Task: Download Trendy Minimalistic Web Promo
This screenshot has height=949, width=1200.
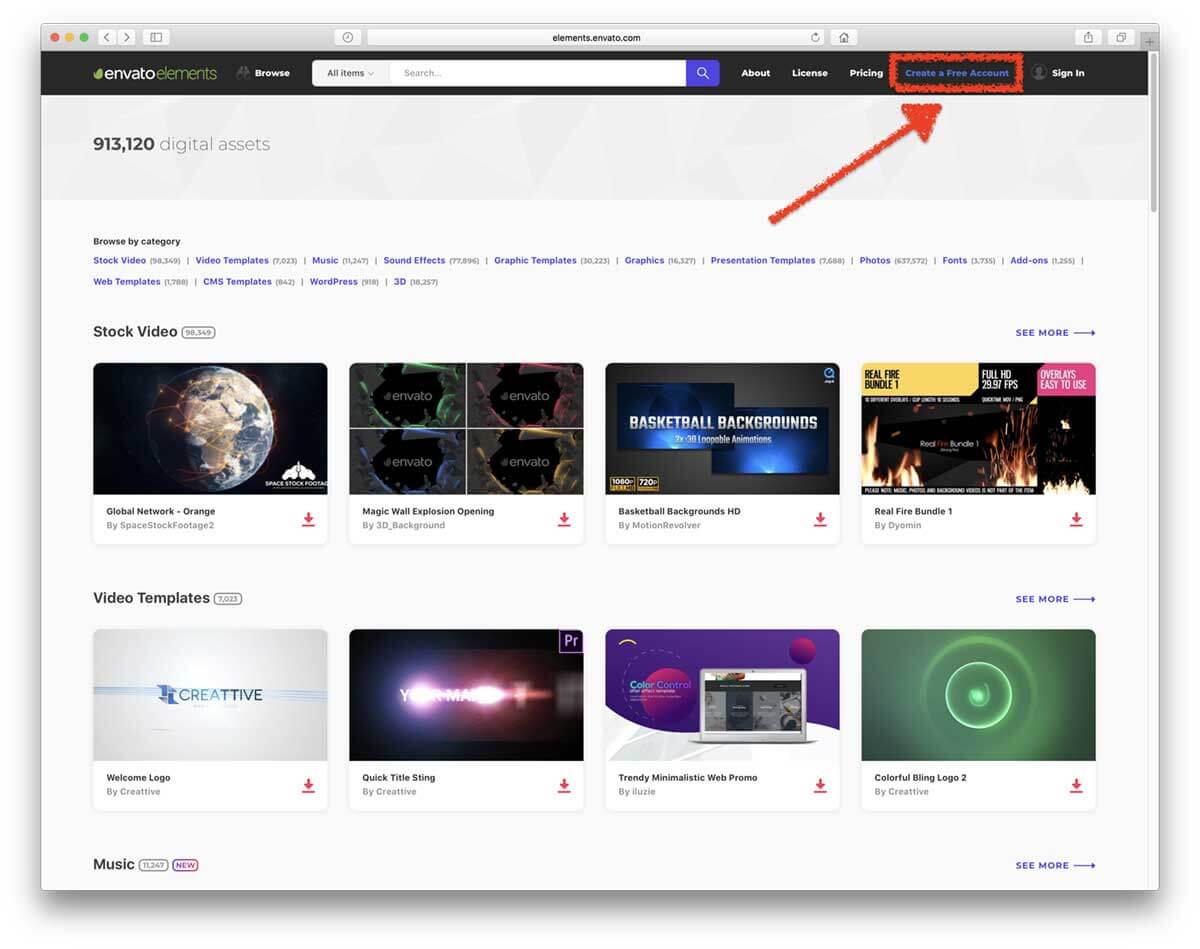Action: click(820, 785)
